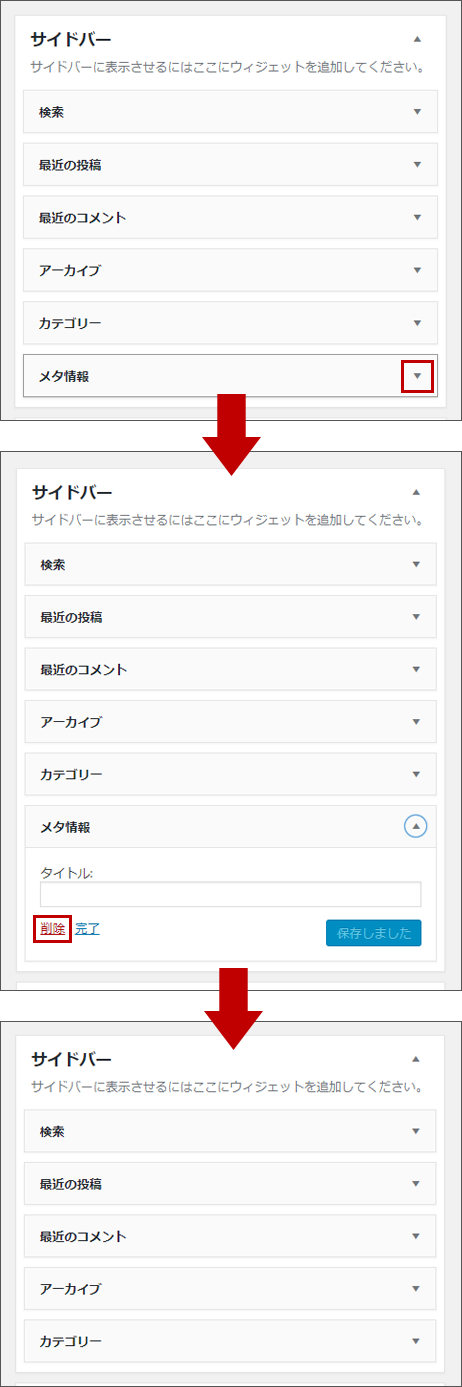
Task: Expand カテゴリー arrow in top screenshot
Action: [x=417, y=323]
